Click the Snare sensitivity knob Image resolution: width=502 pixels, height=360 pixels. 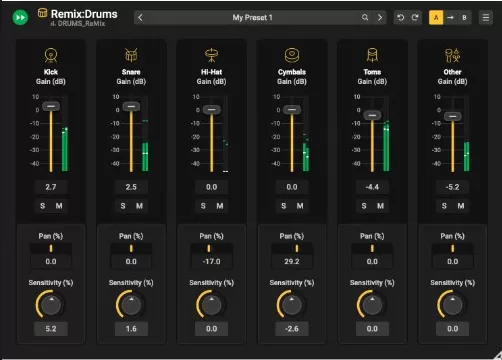(131, 305)
